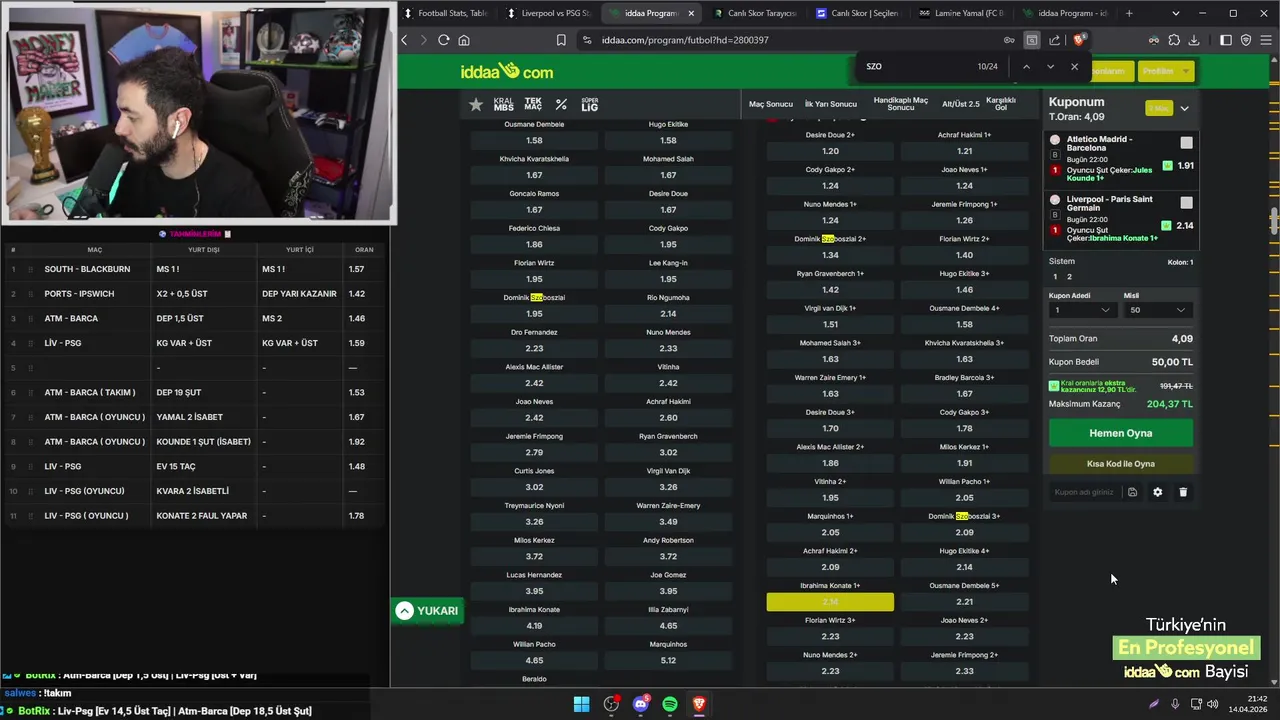1280x720 pixels.
Task: Switch to Lamine Yamal tab
Action: coord(963,13)
